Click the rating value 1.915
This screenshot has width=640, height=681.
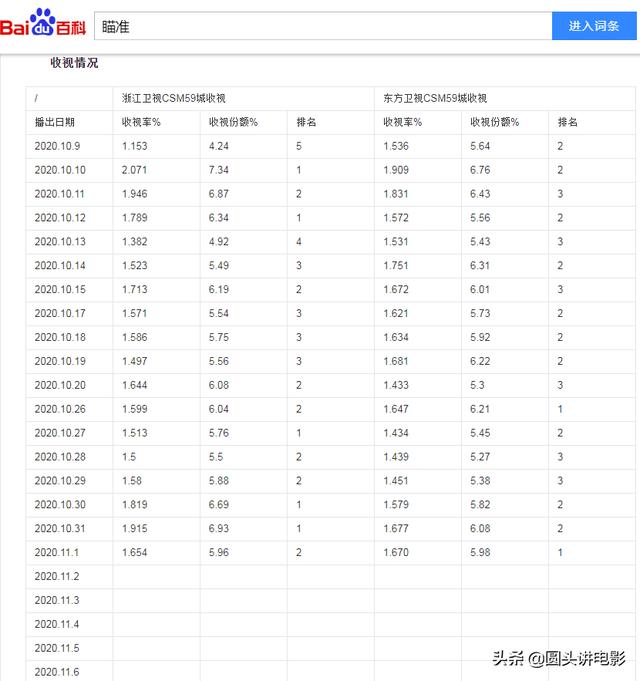click(135, 529)
